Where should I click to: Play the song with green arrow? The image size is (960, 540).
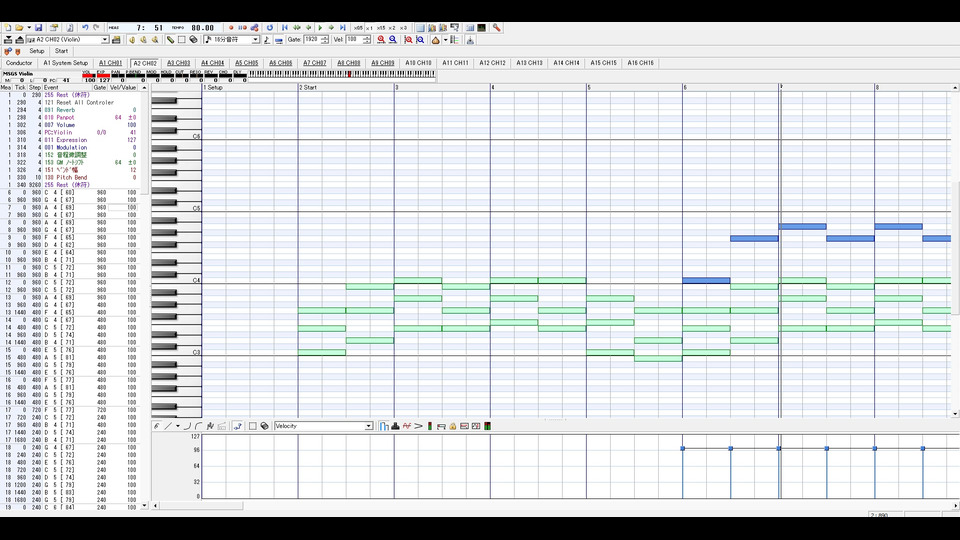tap(320, 28)
